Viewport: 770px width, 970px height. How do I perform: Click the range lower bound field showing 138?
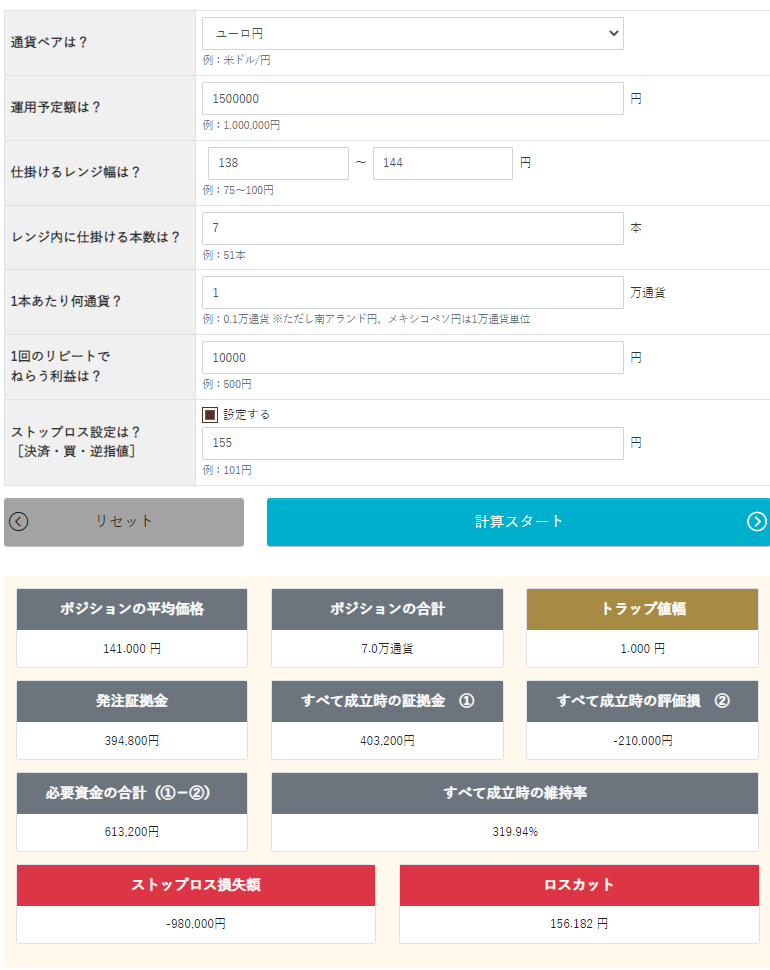pyautogui.click(x=278, y=163)
